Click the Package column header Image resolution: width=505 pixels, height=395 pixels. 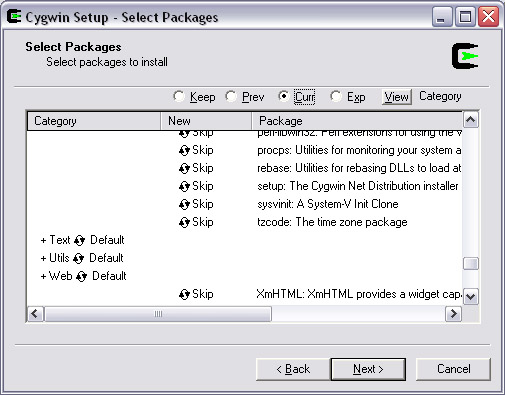pyautogui.click(x=357, y=121)
